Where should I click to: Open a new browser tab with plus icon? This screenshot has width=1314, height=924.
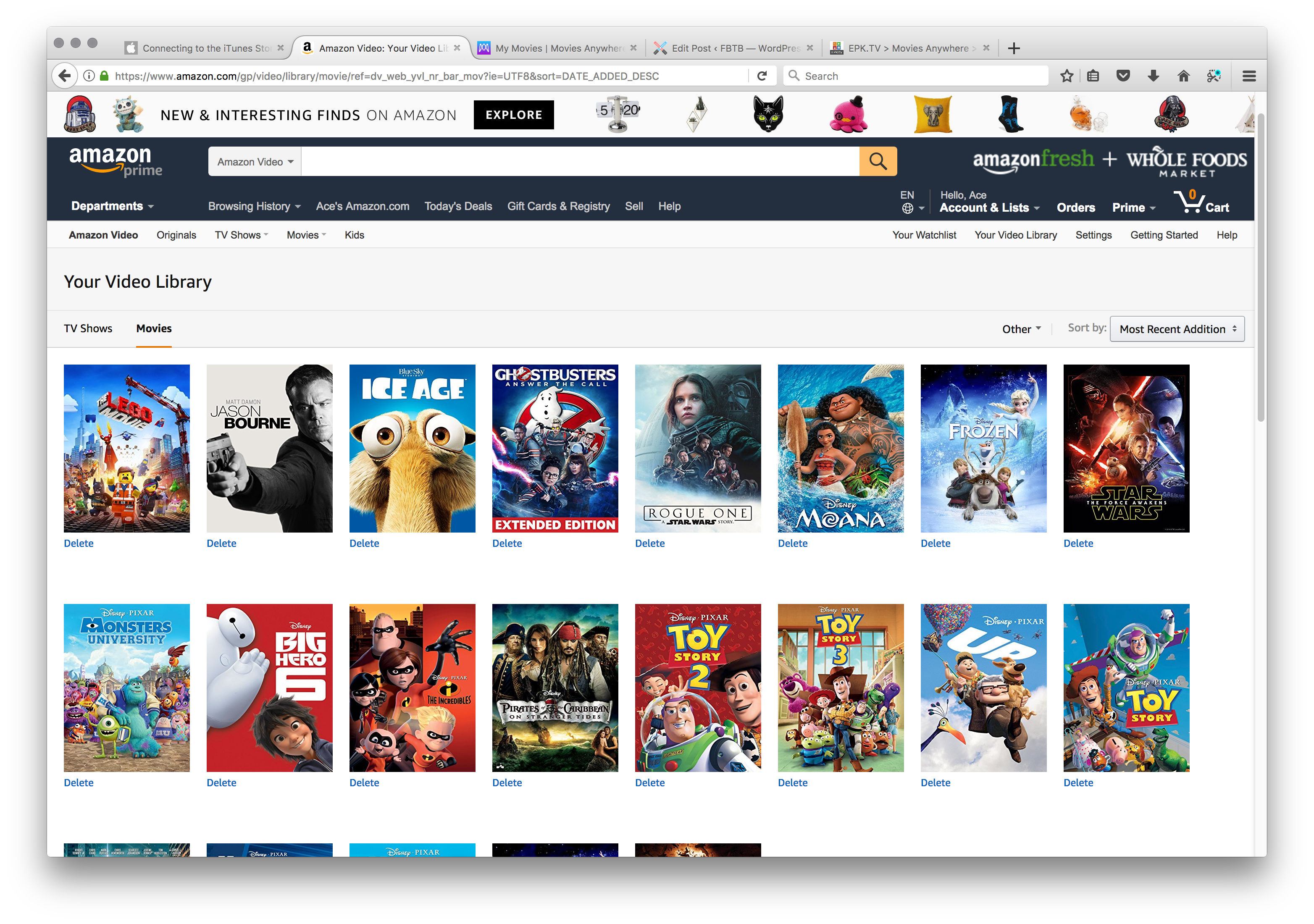(1014, 48)
